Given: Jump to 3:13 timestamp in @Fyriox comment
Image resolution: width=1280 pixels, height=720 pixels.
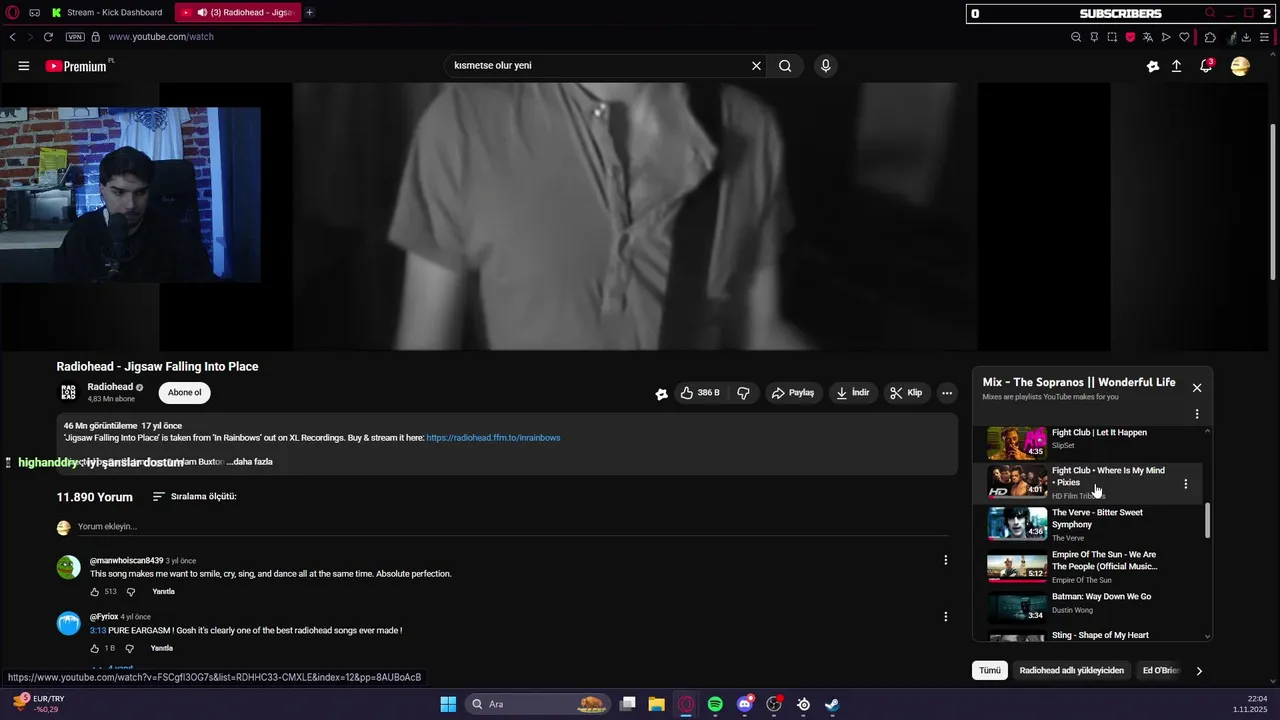Looking at the screenshot, I should pos(98,631).
